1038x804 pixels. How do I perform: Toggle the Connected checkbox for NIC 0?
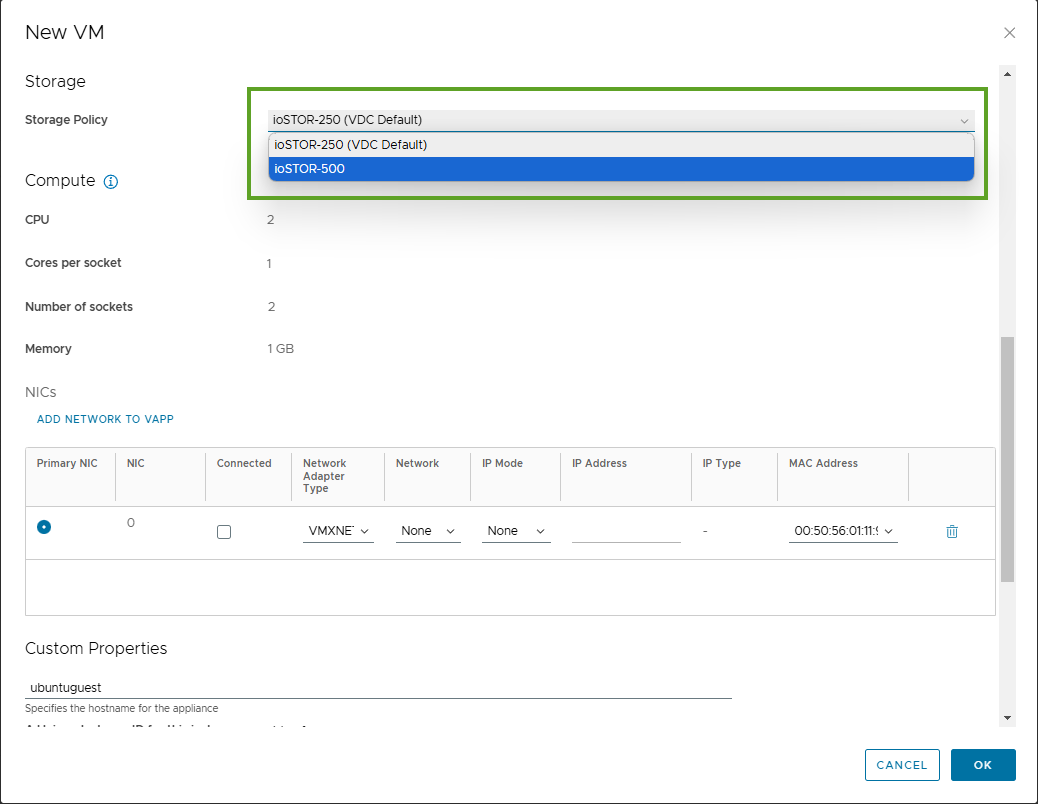point(224,532)
